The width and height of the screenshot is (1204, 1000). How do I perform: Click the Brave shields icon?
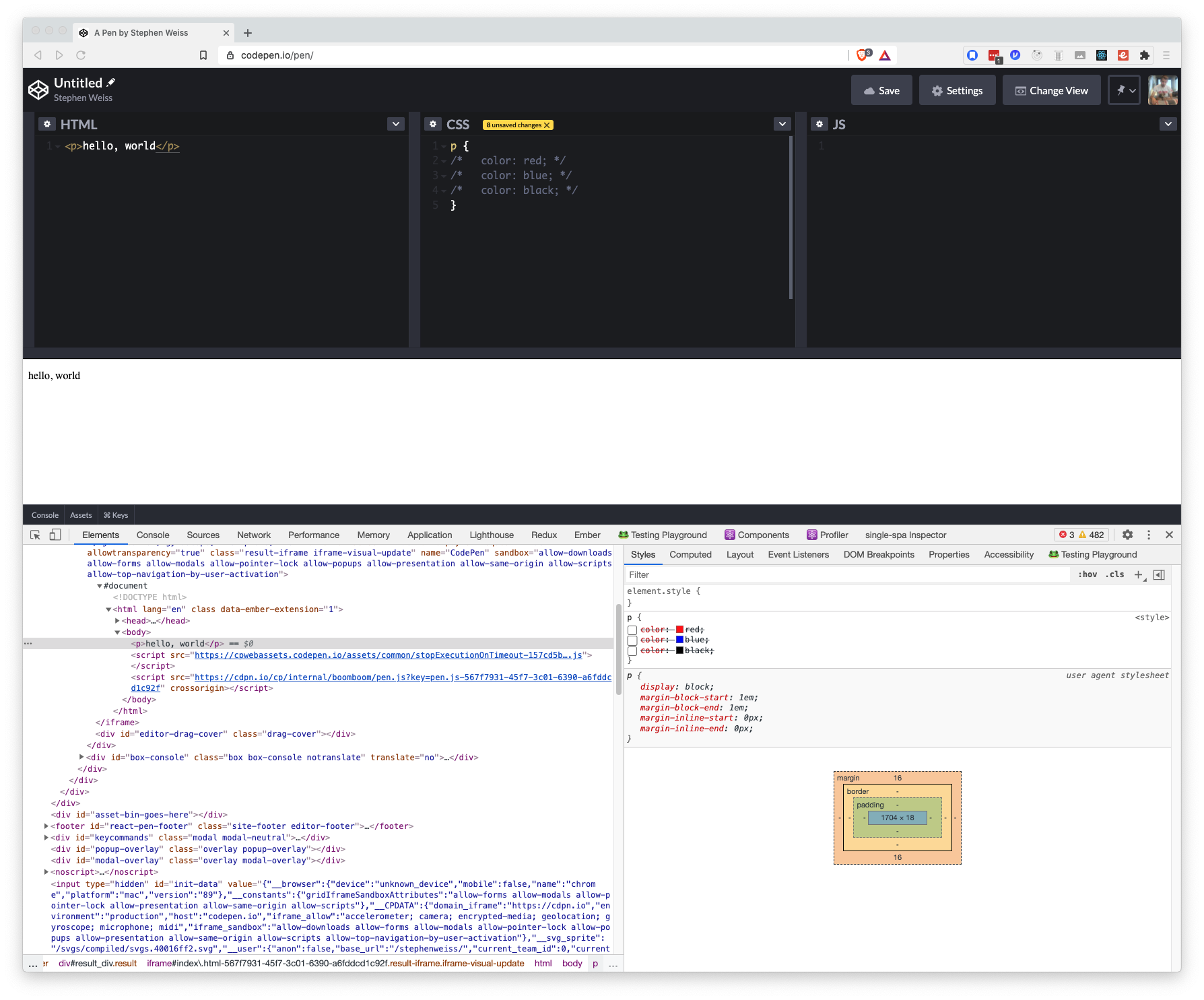point(863,55)
